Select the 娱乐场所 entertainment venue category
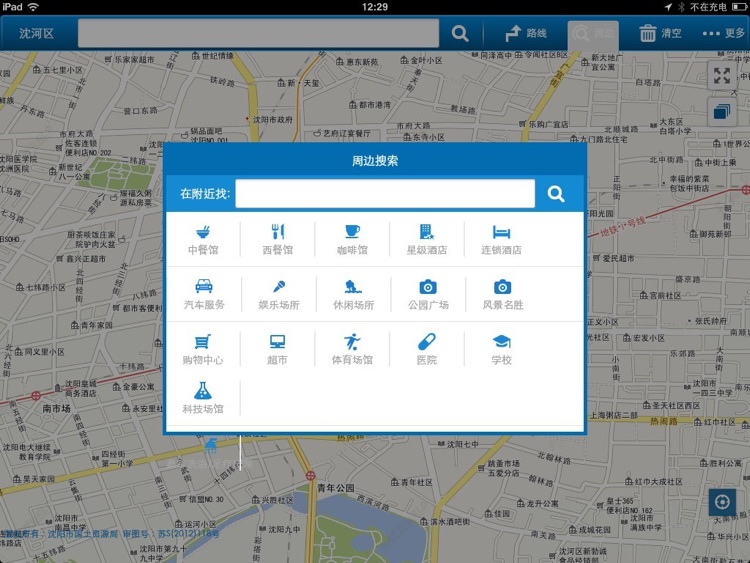This screenshot has width=750, height=563. point(278,294)
